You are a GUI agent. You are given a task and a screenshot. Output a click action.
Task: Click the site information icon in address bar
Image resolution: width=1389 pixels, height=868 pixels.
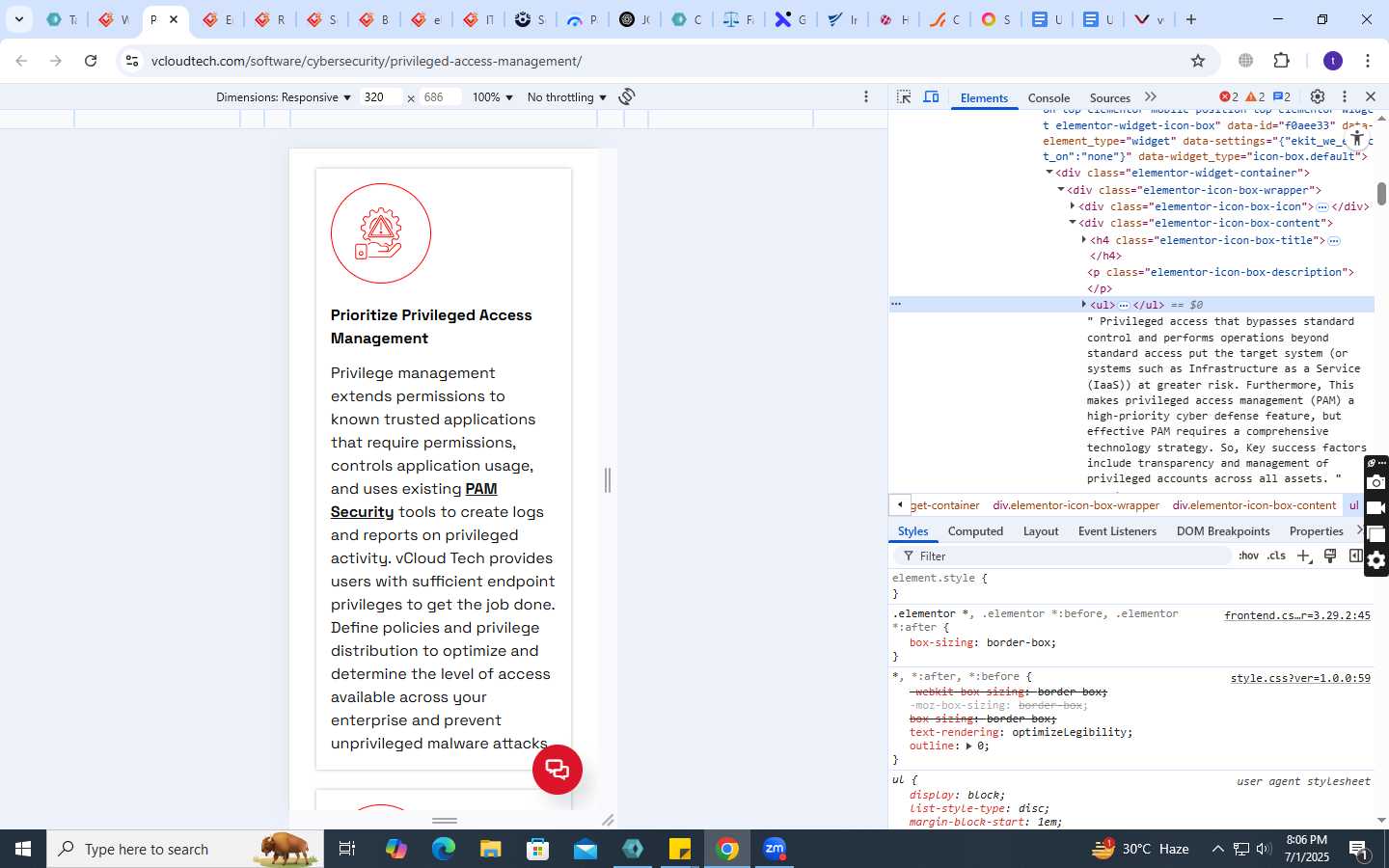click(132, 61)
